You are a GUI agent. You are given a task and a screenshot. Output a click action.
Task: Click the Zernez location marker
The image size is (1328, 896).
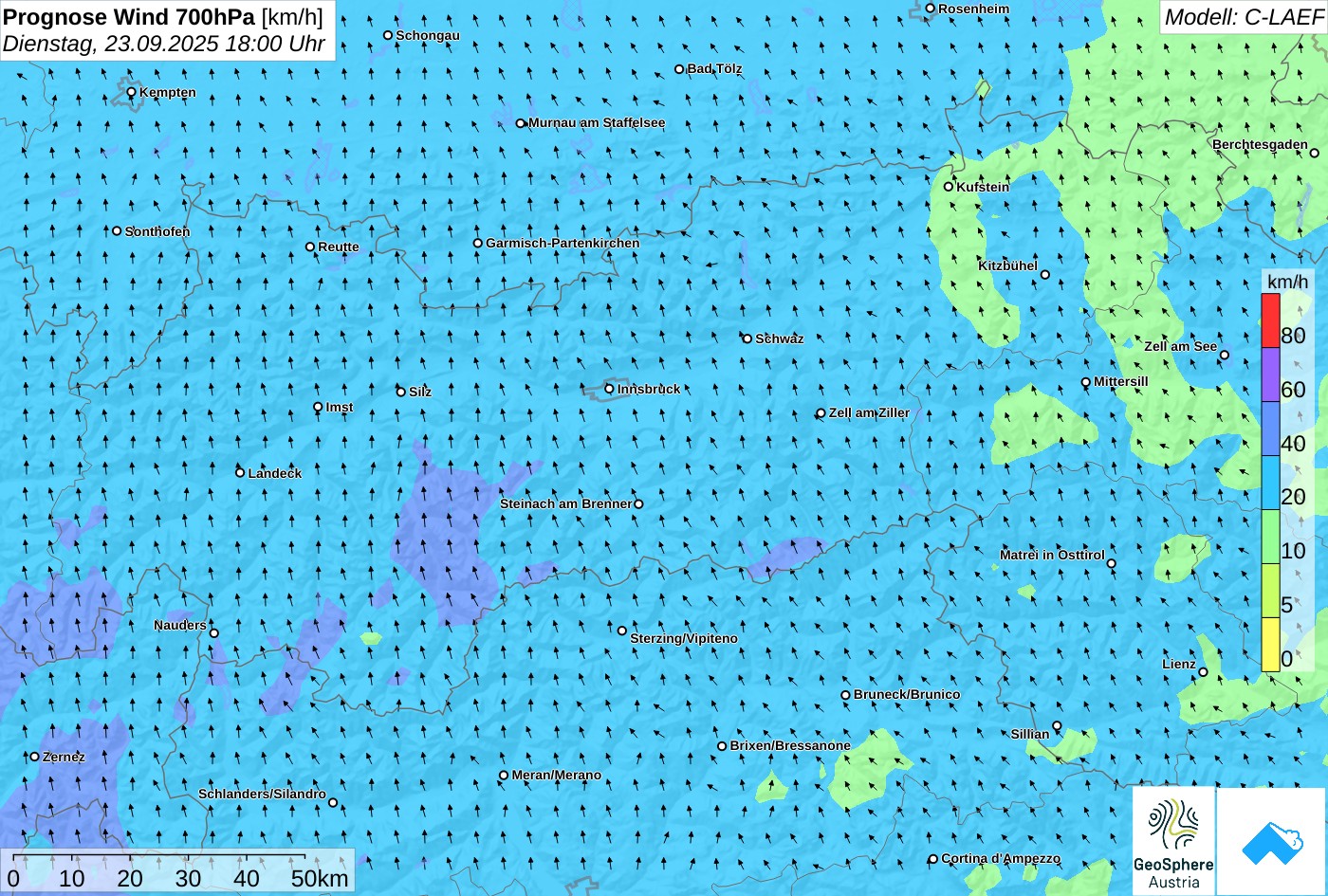[x=35, y=757]
